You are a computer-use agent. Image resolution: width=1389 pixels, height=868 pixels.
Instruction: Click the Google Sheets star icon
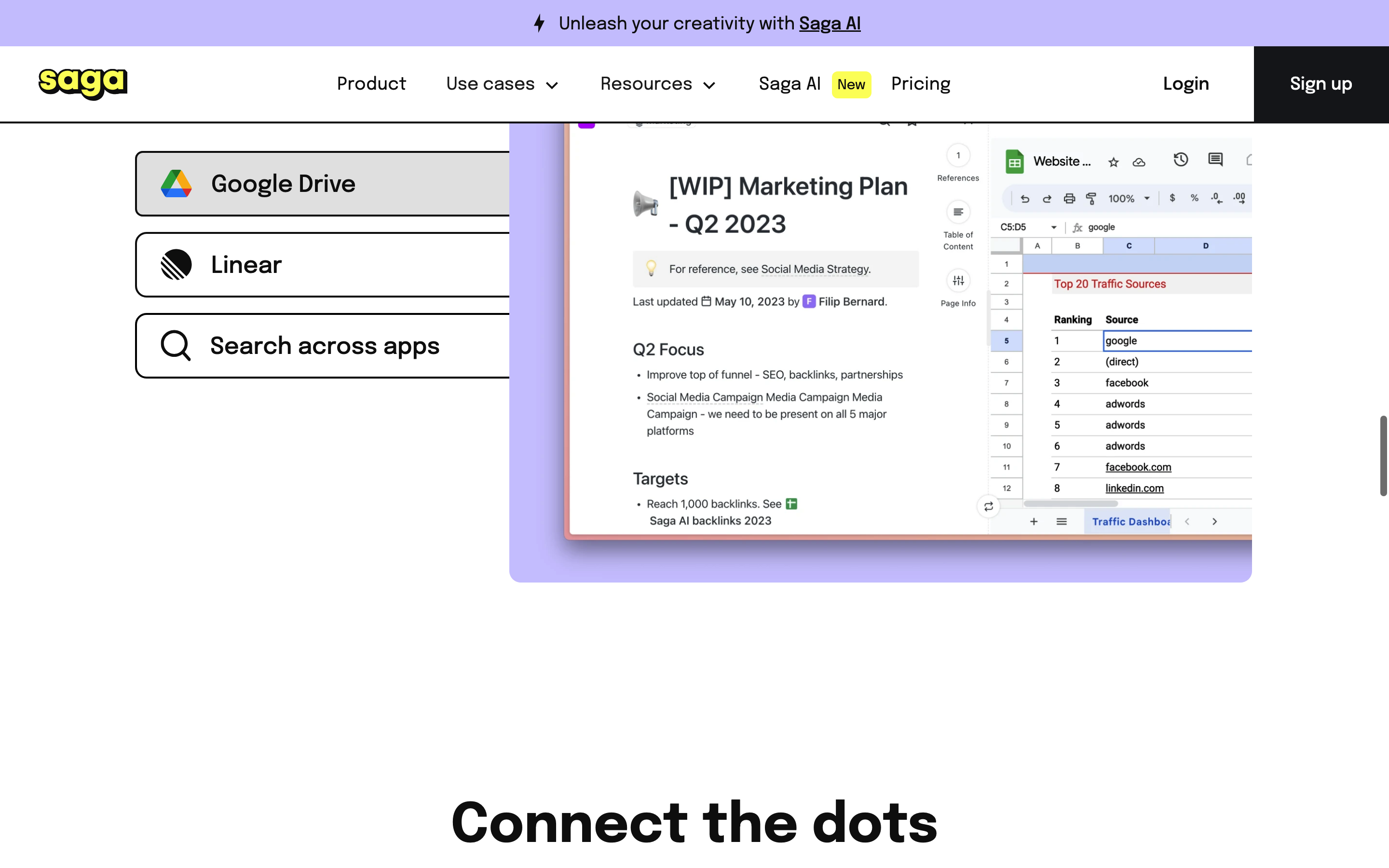[x=1114, y=163]
